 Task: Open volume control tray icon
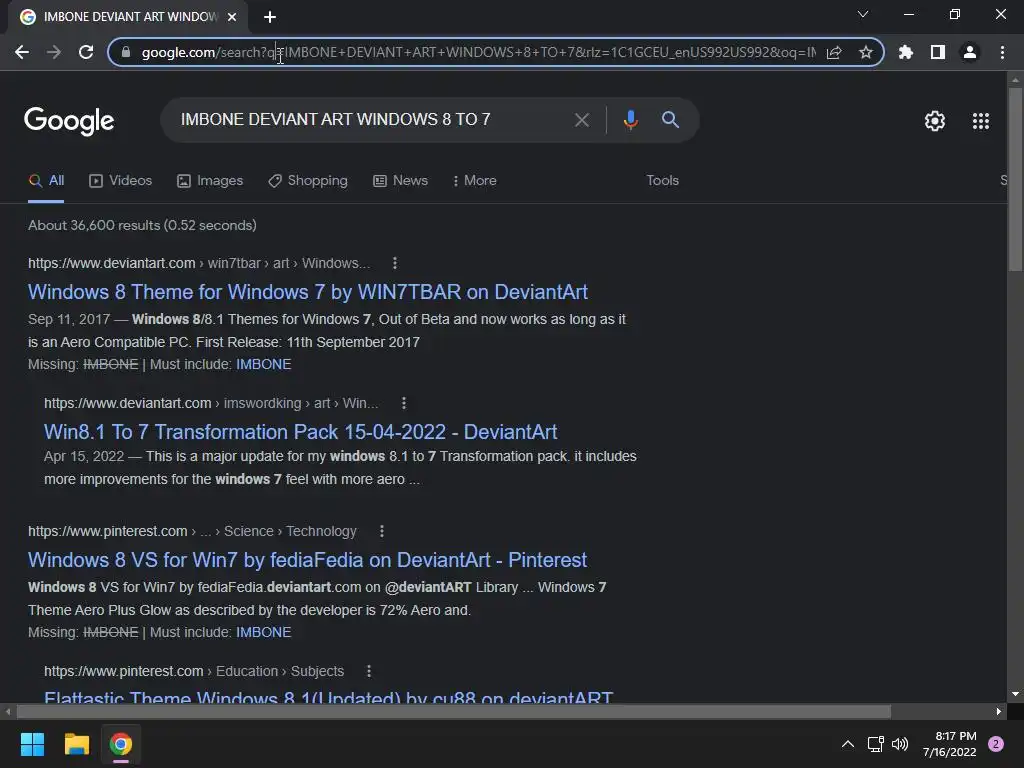(901, 744)
